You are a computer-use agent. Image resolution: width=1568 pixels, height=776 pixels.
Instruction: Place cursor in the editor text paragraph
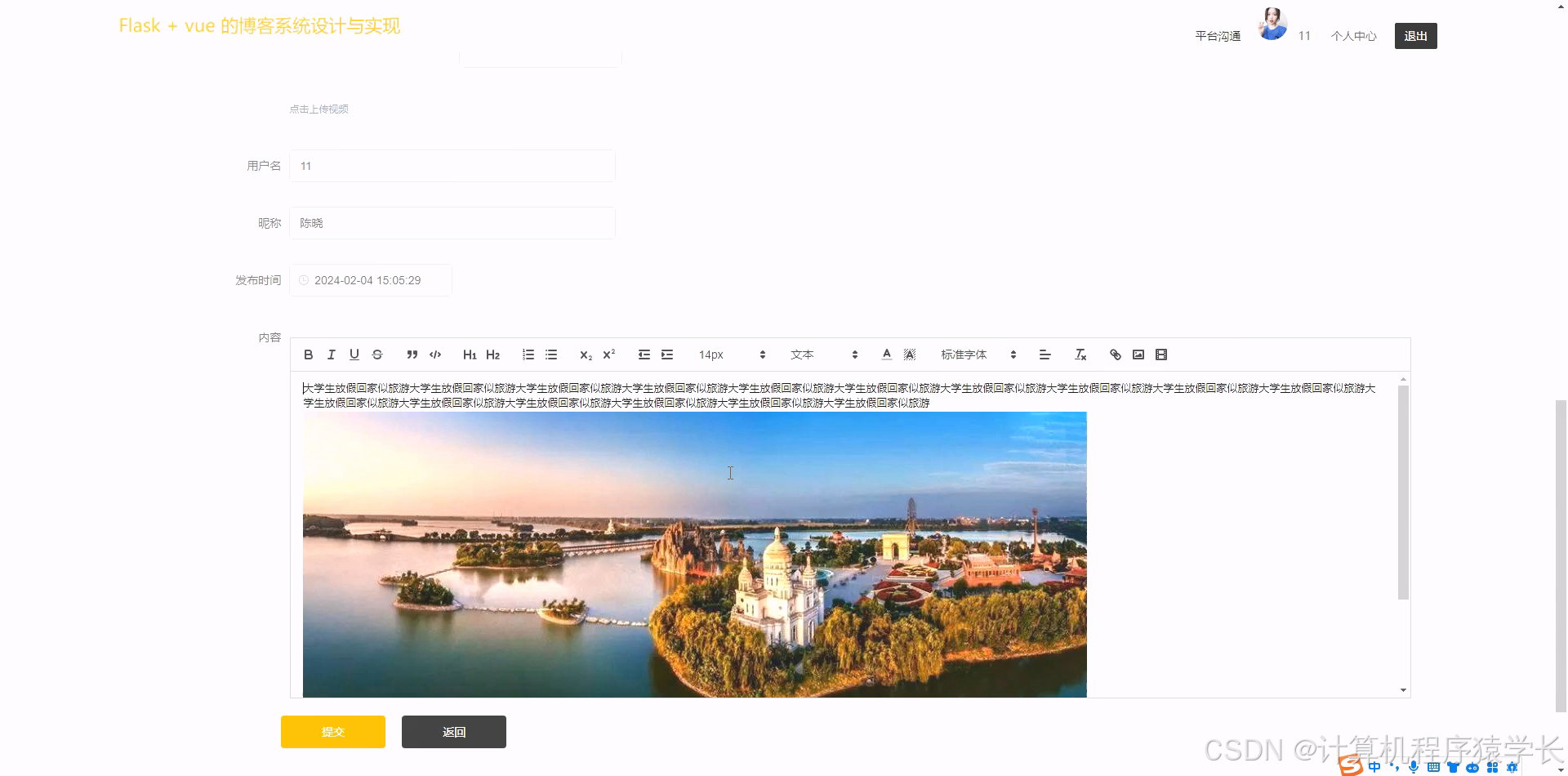click(839, 395)
